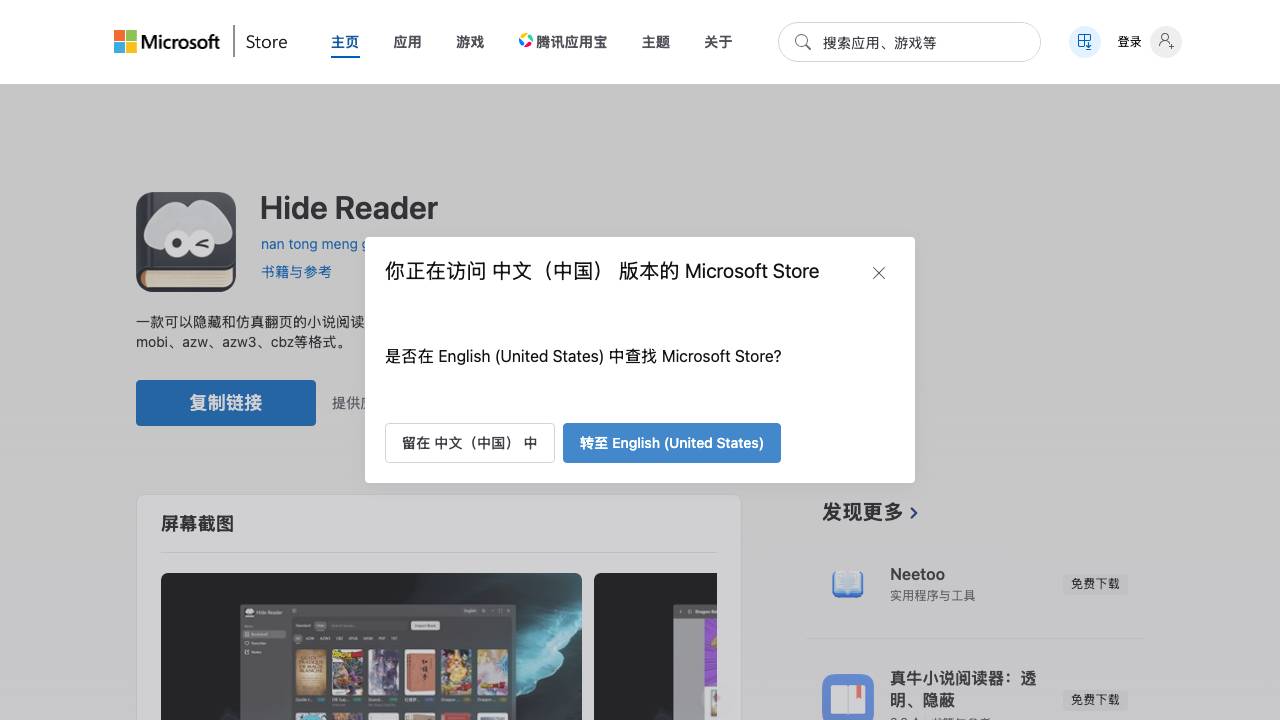
Task: Click 免费下载 for 真牛小说阅读器
Action: [x=1095, y=700]
